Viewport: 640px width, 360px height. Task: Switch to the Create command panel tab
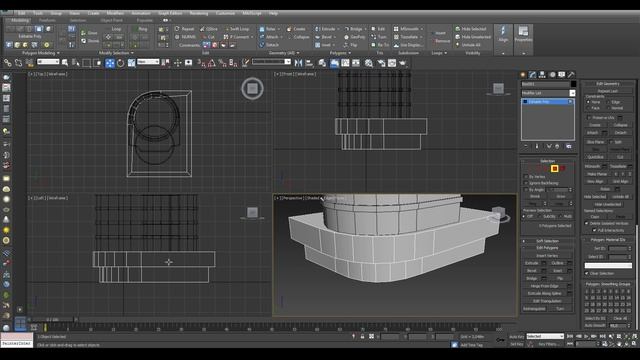point(523,74)
